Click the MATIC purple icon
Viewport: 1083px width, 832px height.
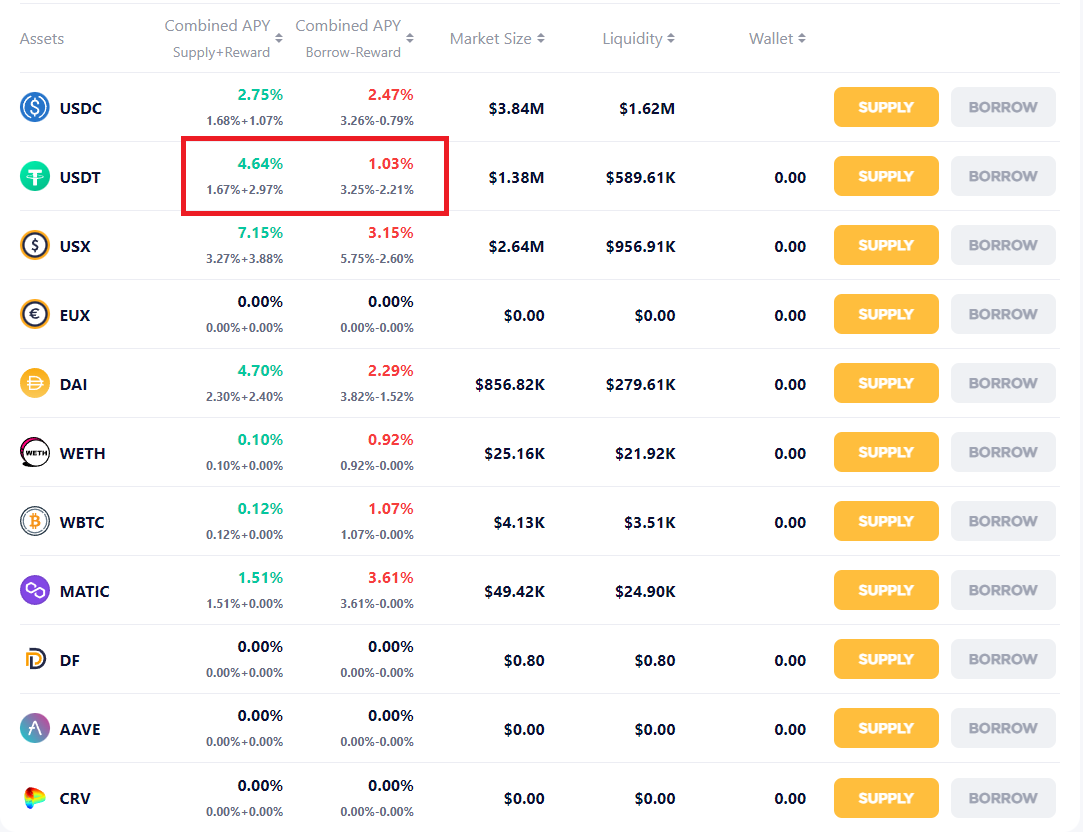[x=35, y=591]
